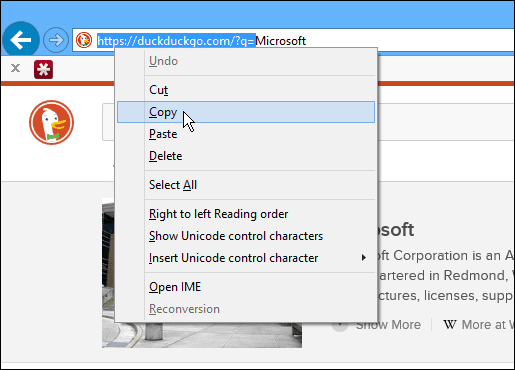Close the toolbar with the X icon
The width and height of the screenshot is (515, 370).
click(15, 68)
